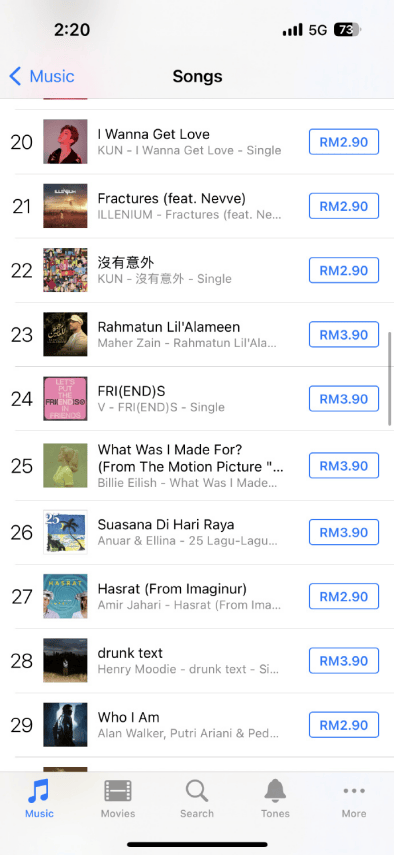This screenshot has height=855, width=394.
Task: Buy drunk text for RM3.90
Action: click(344, 661)
